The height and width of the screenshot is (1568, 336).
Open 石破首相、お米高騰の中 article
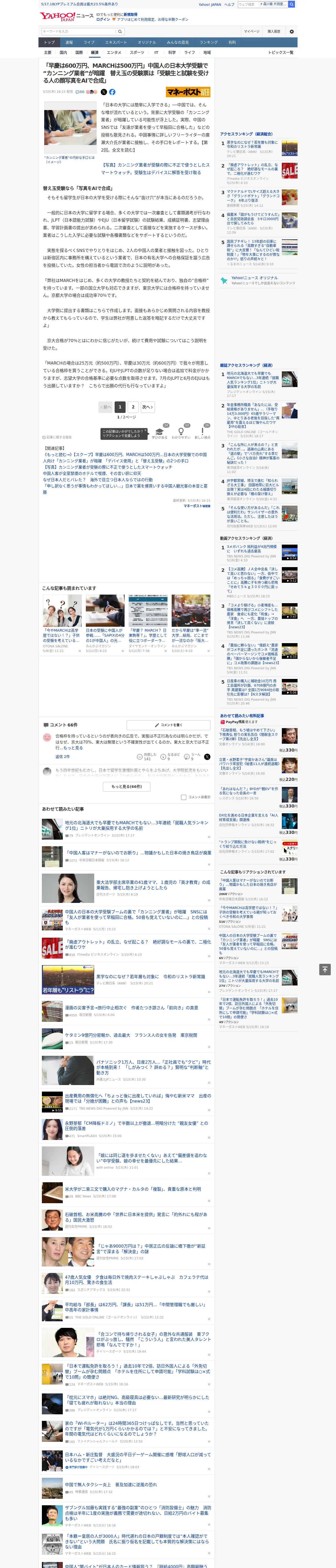136,1217
